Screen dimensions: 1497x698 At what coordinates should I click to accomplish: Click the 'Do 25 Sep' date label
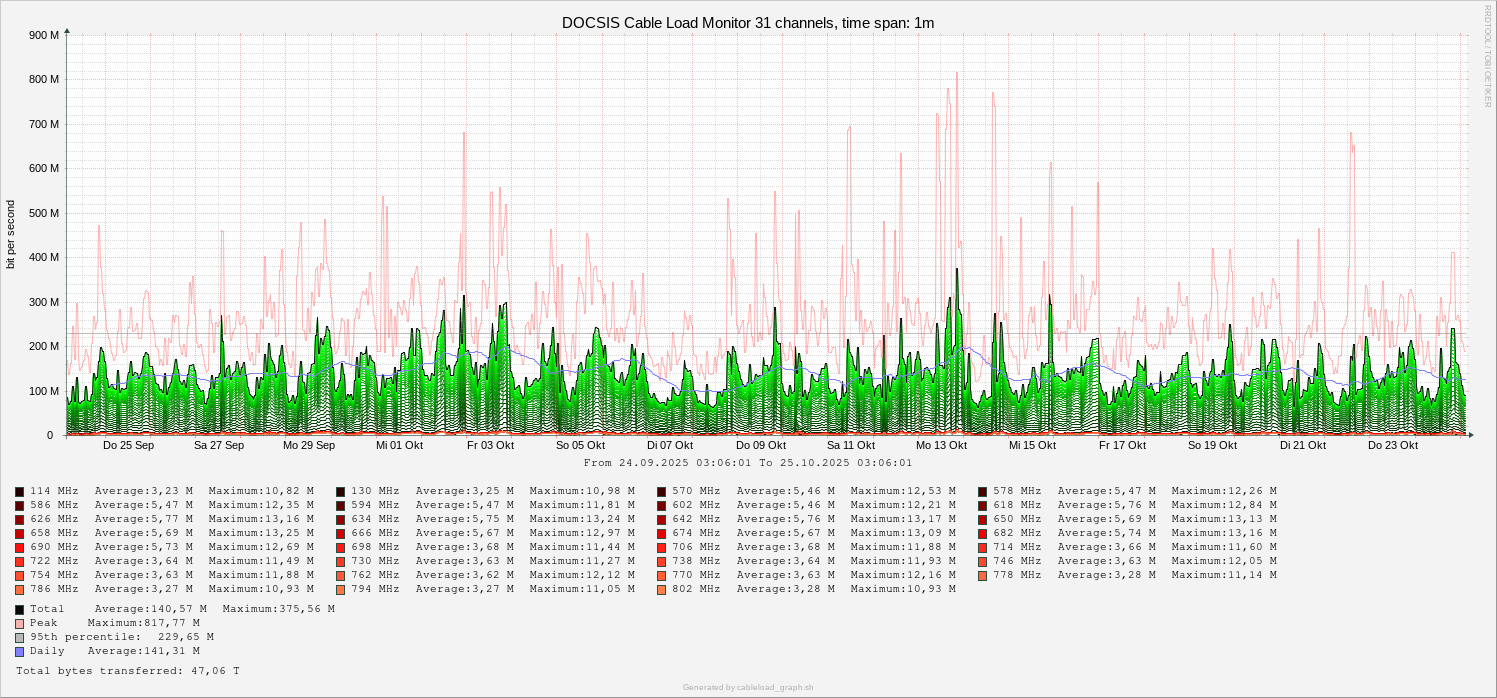click(129, 445)
